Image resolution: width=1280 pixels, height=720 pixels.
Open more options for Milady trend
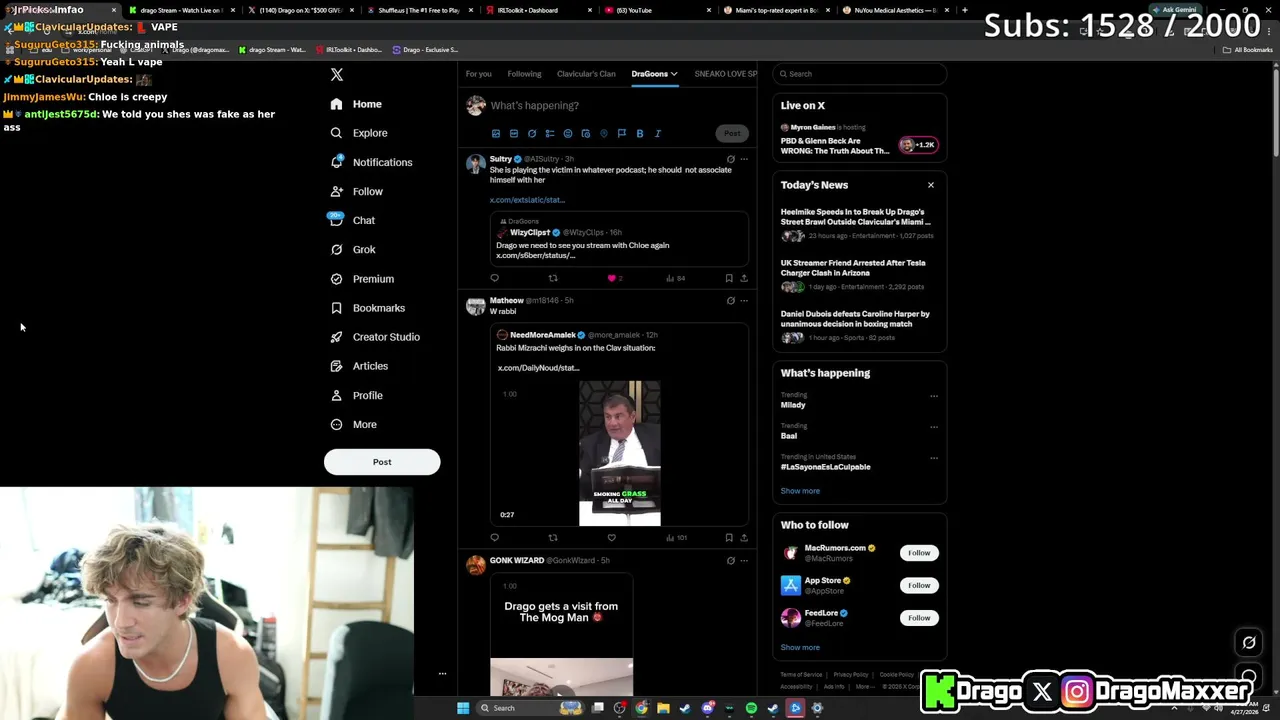tap(934, 396)
